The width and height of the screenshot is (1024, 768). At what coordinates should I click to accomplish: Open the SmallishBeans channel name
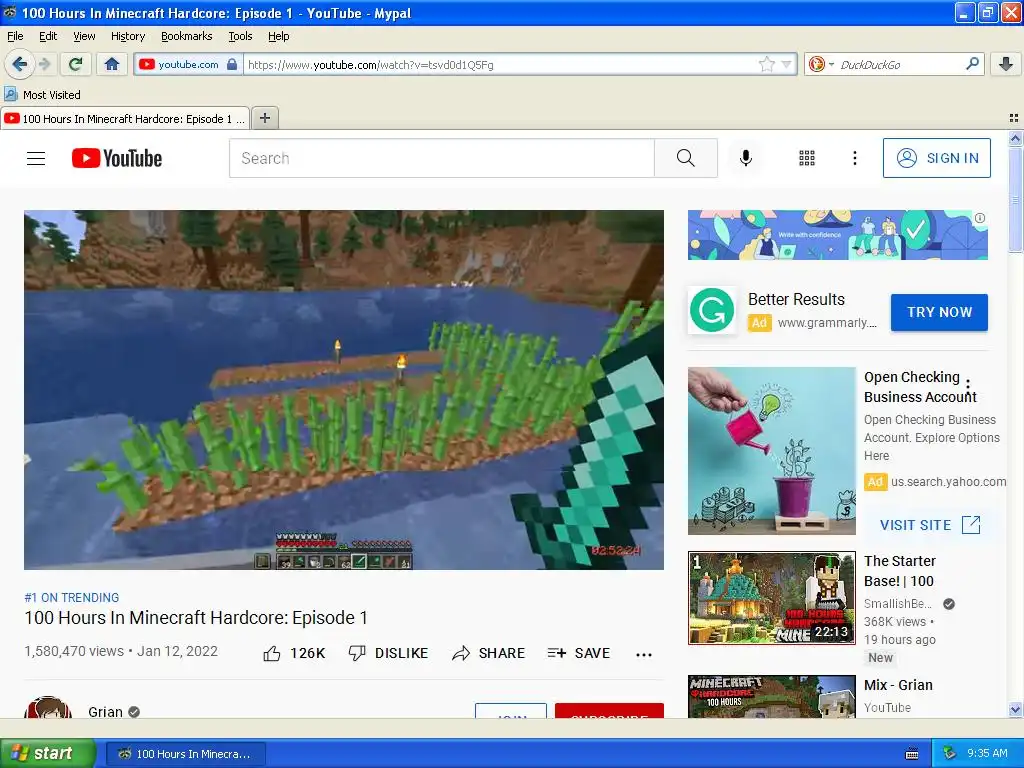point(897,603)
